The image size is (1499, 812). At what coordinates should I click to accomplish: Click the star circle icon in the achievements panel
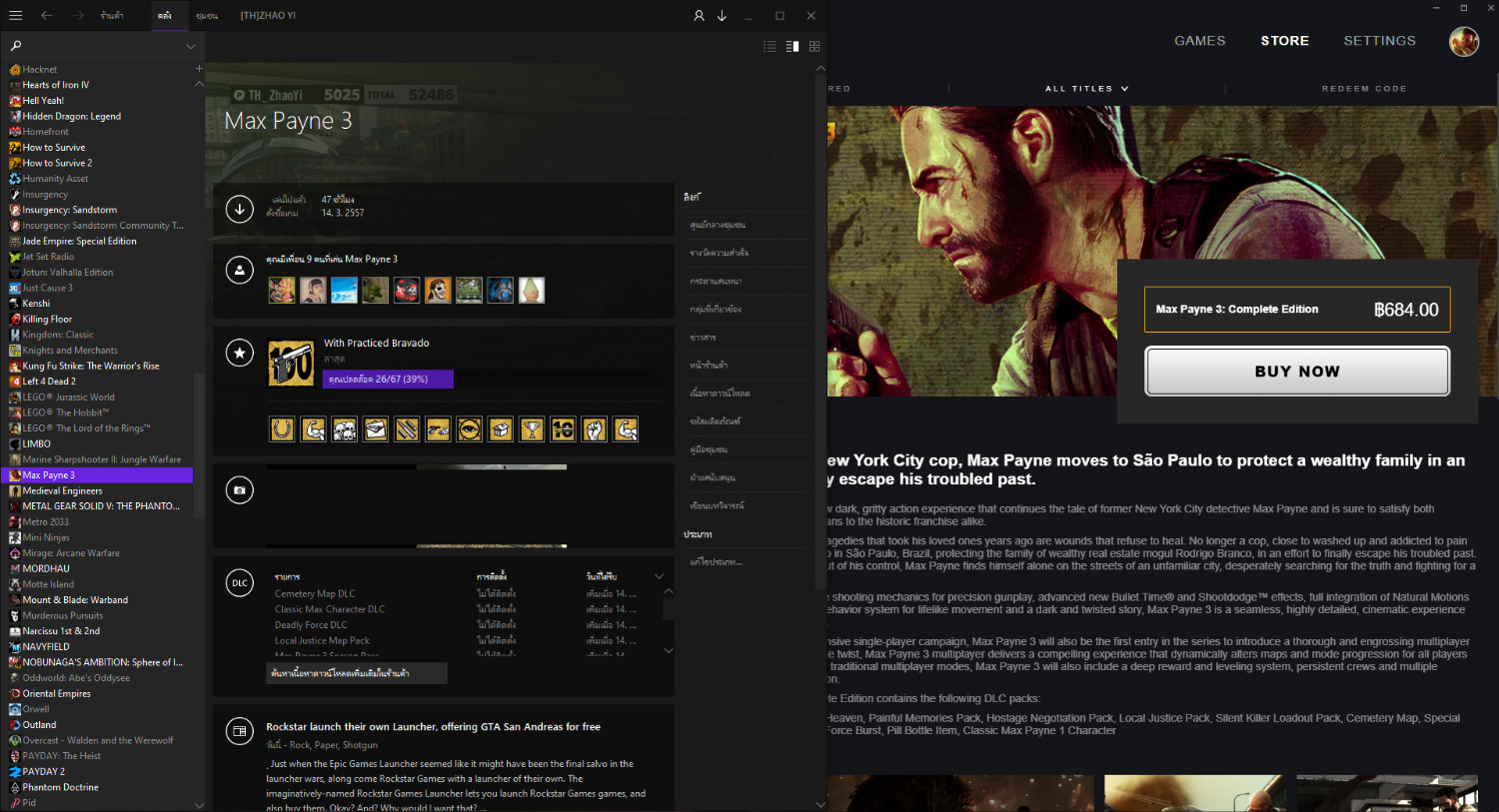point(240,352)
